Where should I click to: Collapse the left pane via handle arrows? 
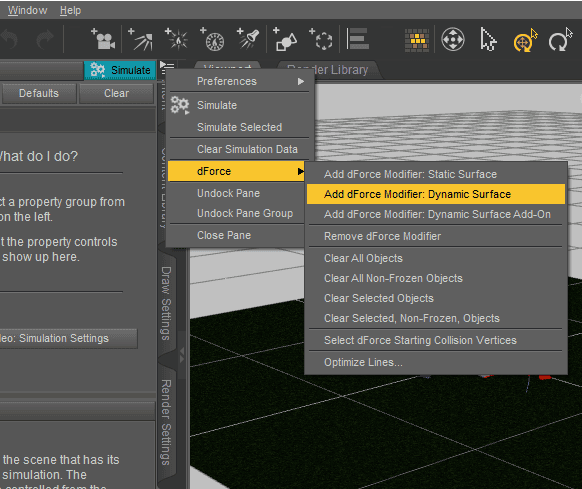click(x=182, y=355)
